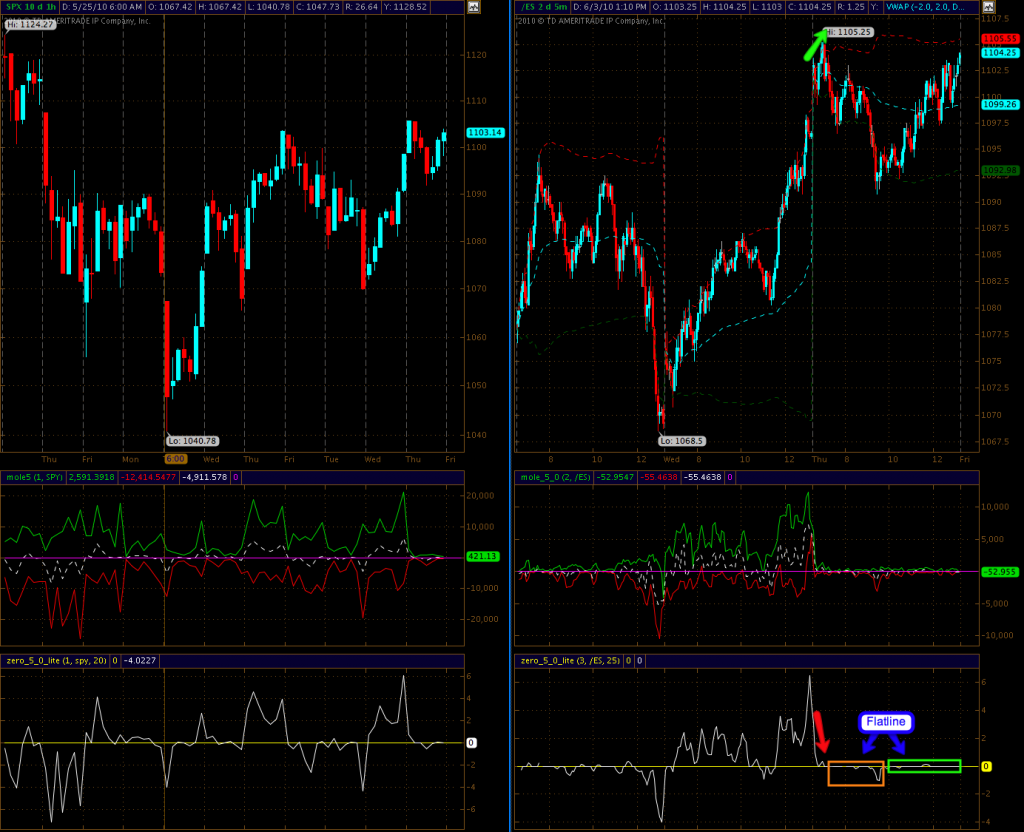Click the yellow 0 tag on /ES zero axis
1024x832 pixels.
coord(986,767)
